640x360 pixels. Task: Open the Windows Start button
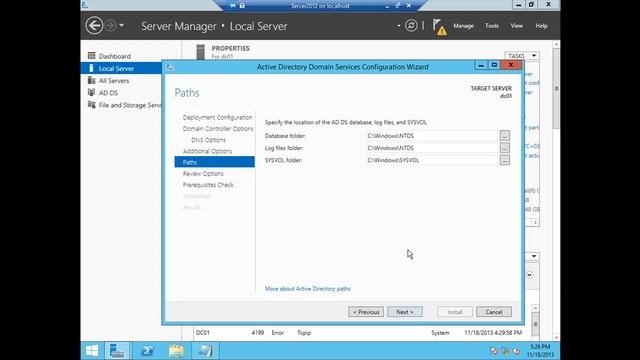pyautogui.click(x=92, y=351)
